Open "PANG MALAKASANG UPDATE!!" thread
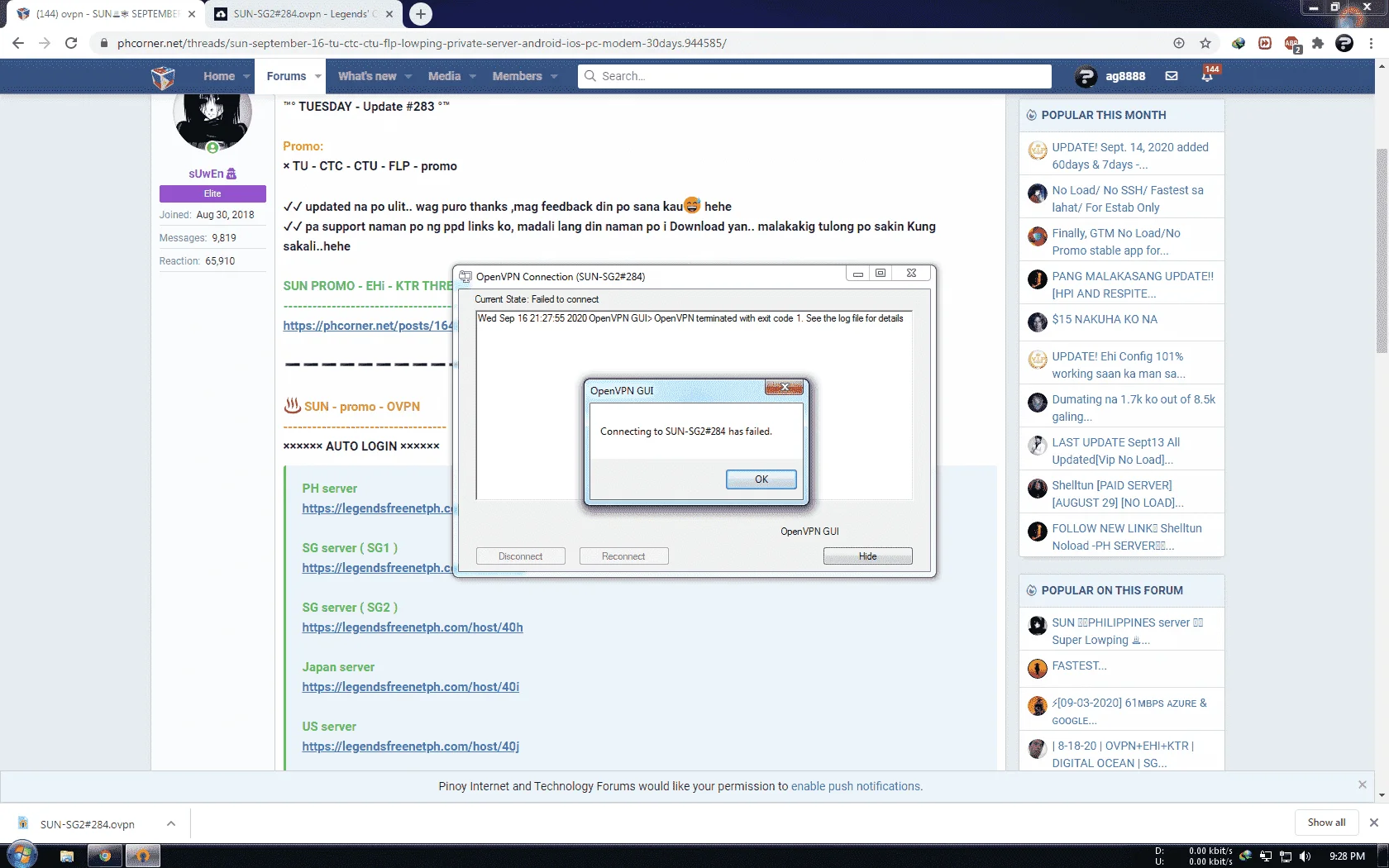 (1133, 284)
